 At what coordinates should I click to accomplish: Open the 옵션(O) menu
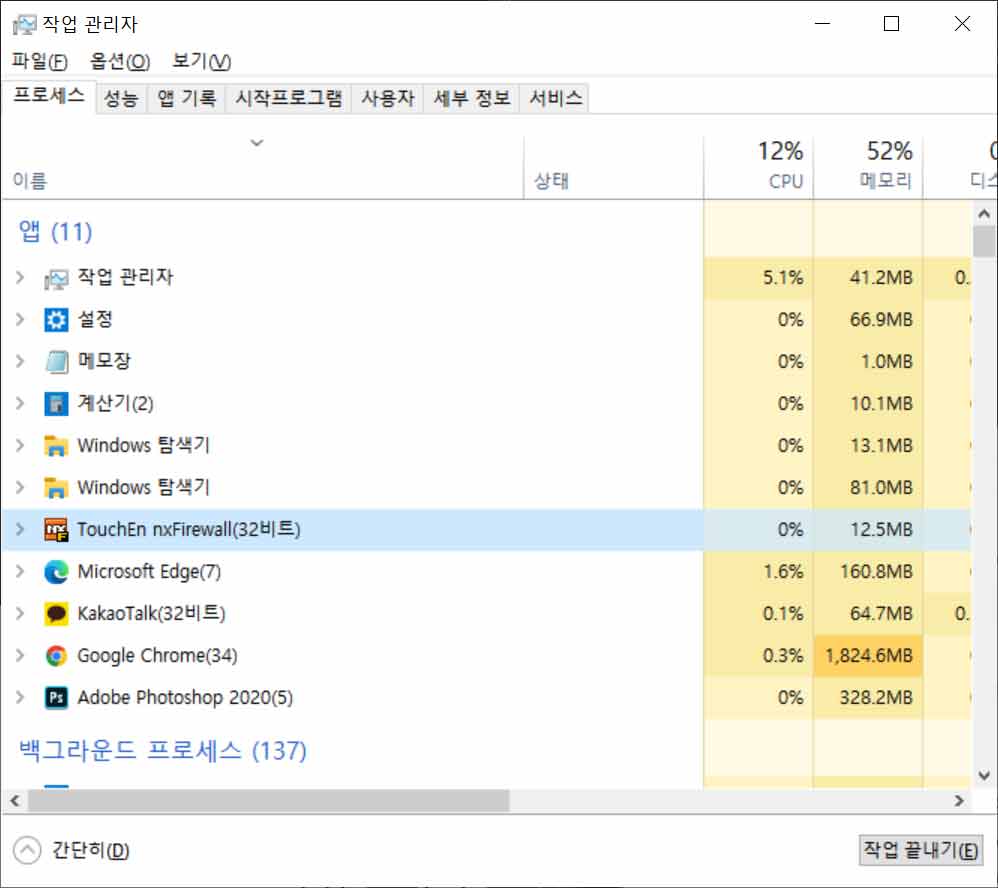120,61
